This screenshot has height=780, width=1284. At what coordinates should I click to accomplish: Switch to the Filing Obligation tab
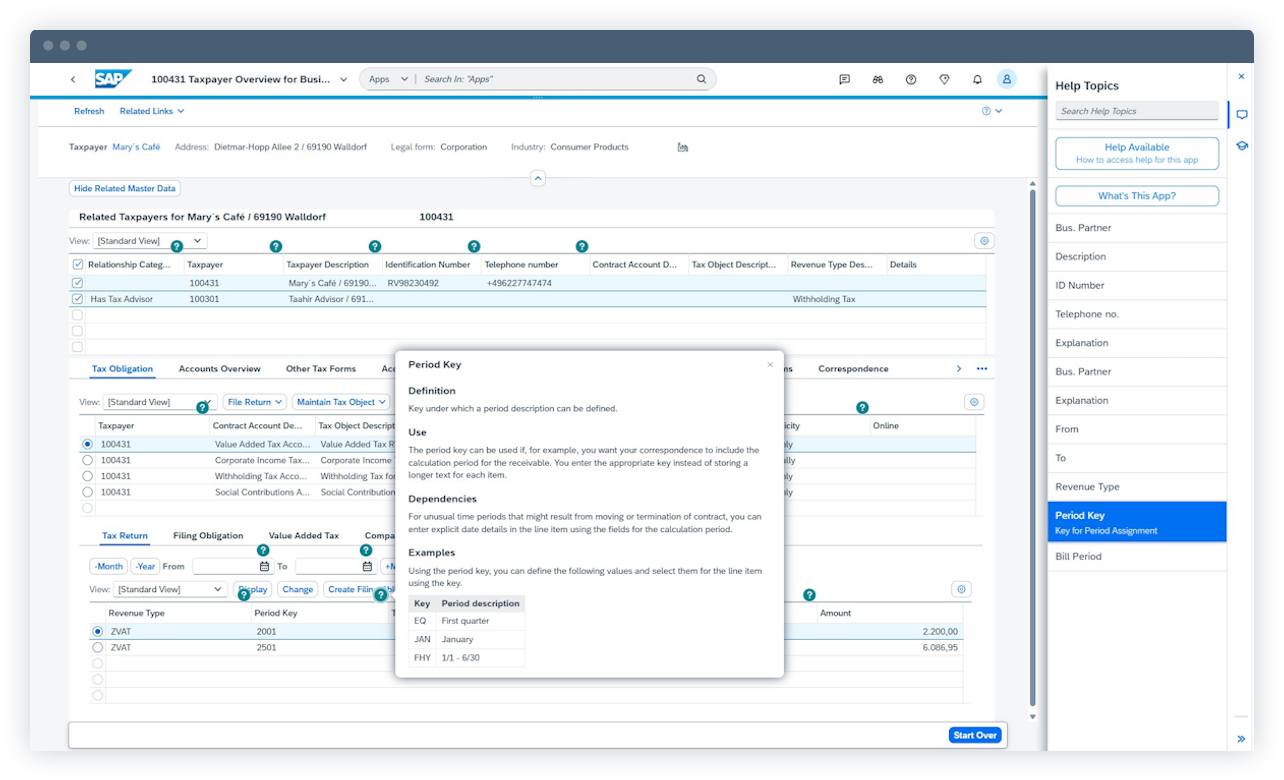click(x=206, y=535)
